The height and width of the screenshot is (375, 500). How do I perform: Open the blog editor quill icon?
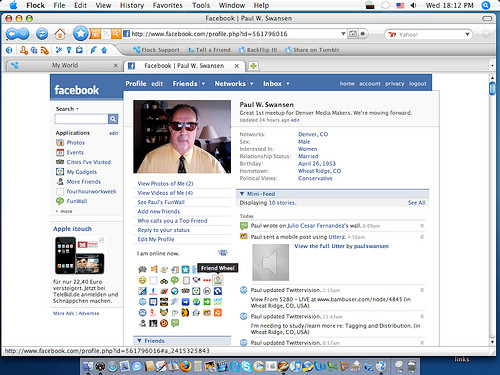click(93, 50)
